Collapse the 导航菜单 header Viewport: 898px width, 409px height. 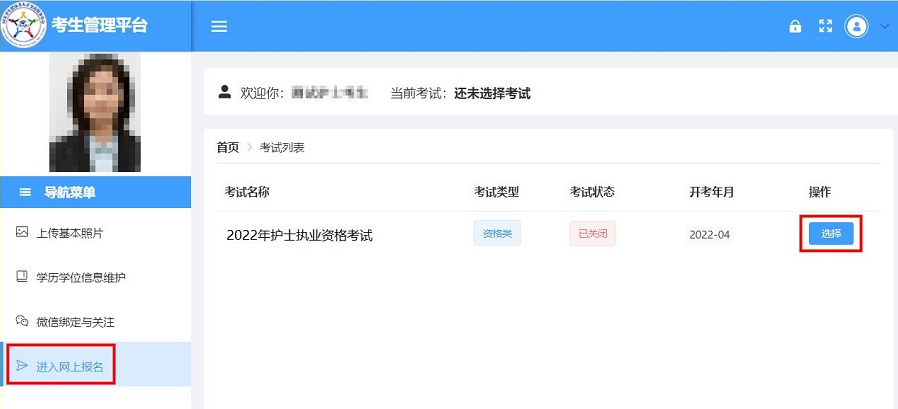(96, 192)
